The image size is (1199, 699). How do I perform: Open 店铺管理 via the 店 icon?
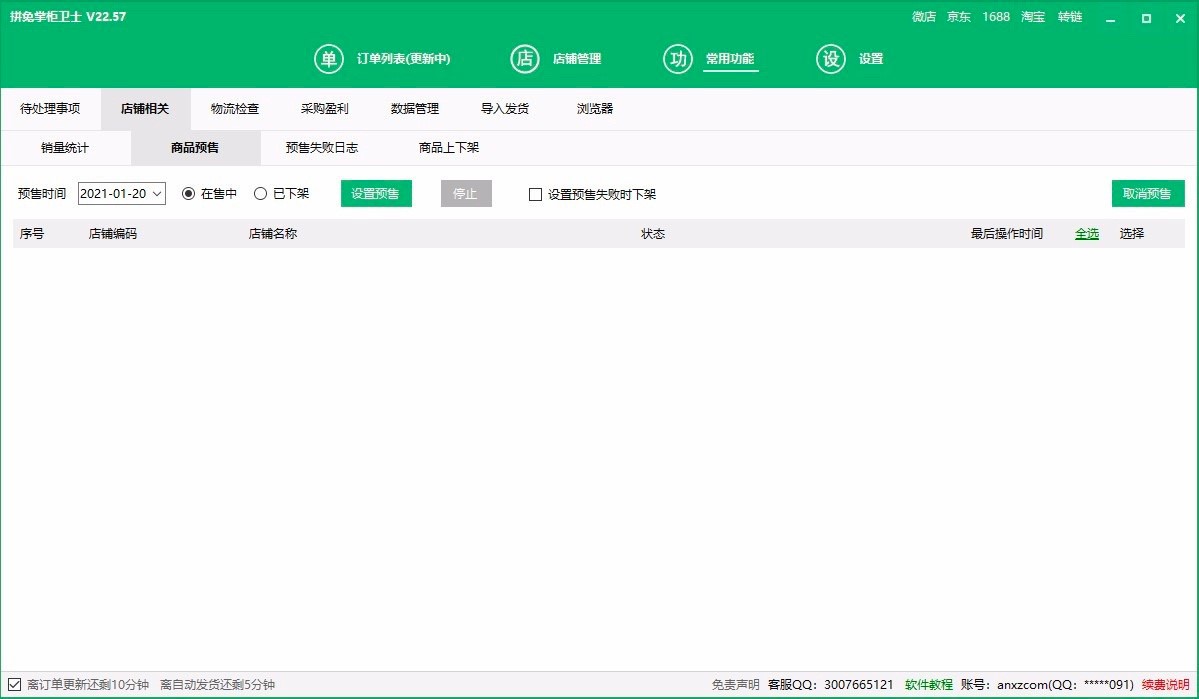525,59
